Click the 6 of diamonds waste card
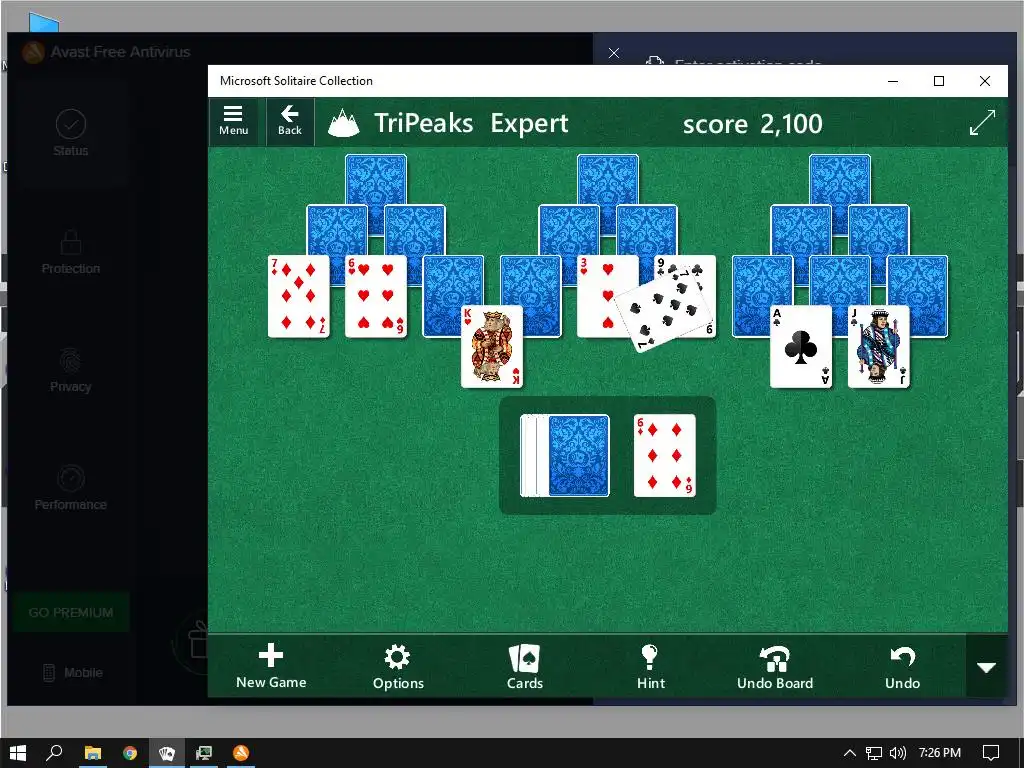This screenshot has width=1024, height=768. pos(665,455)
